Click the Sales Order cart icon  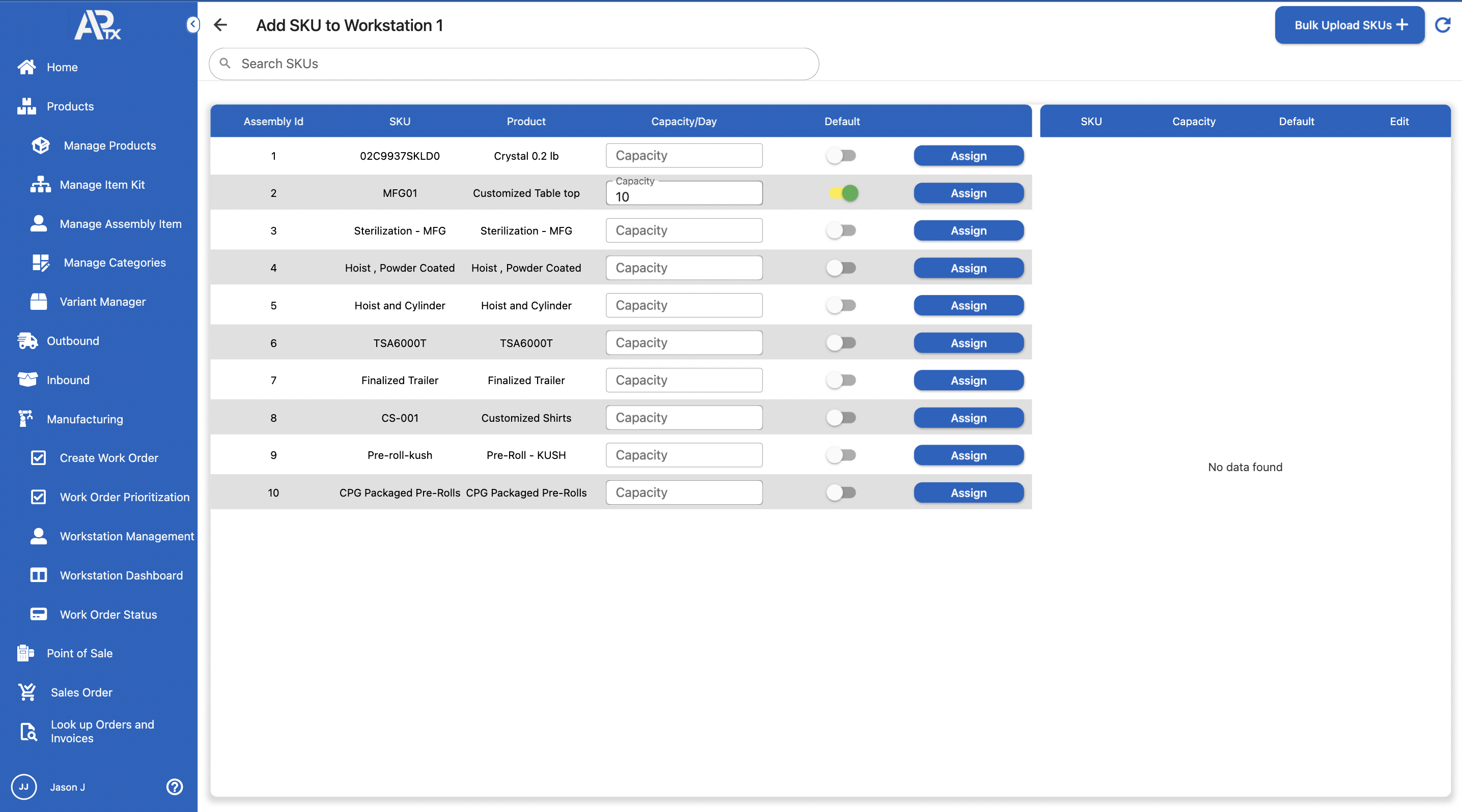[x=26, y=692]
